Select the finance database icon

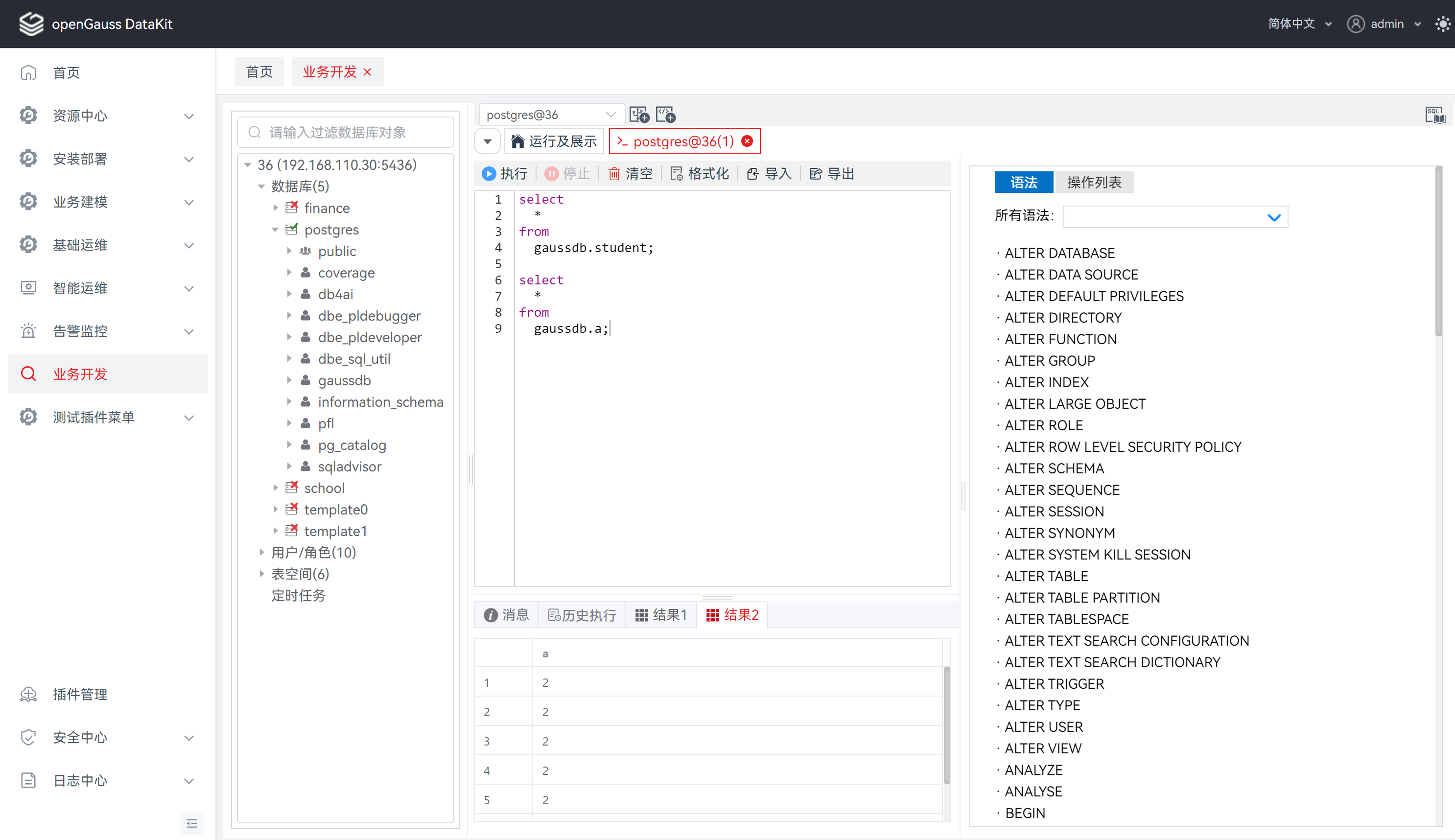tap(292, 207)
